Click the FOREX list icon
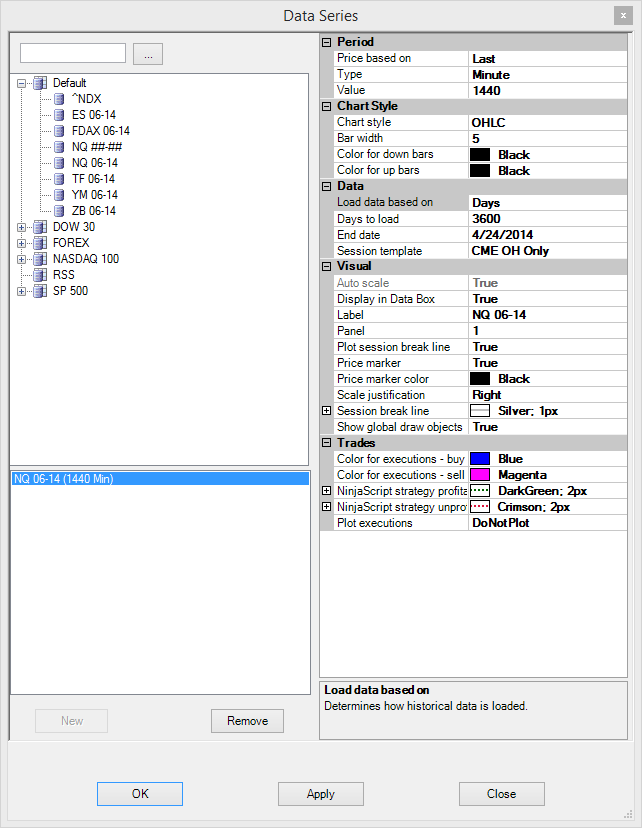 point(40,243)
